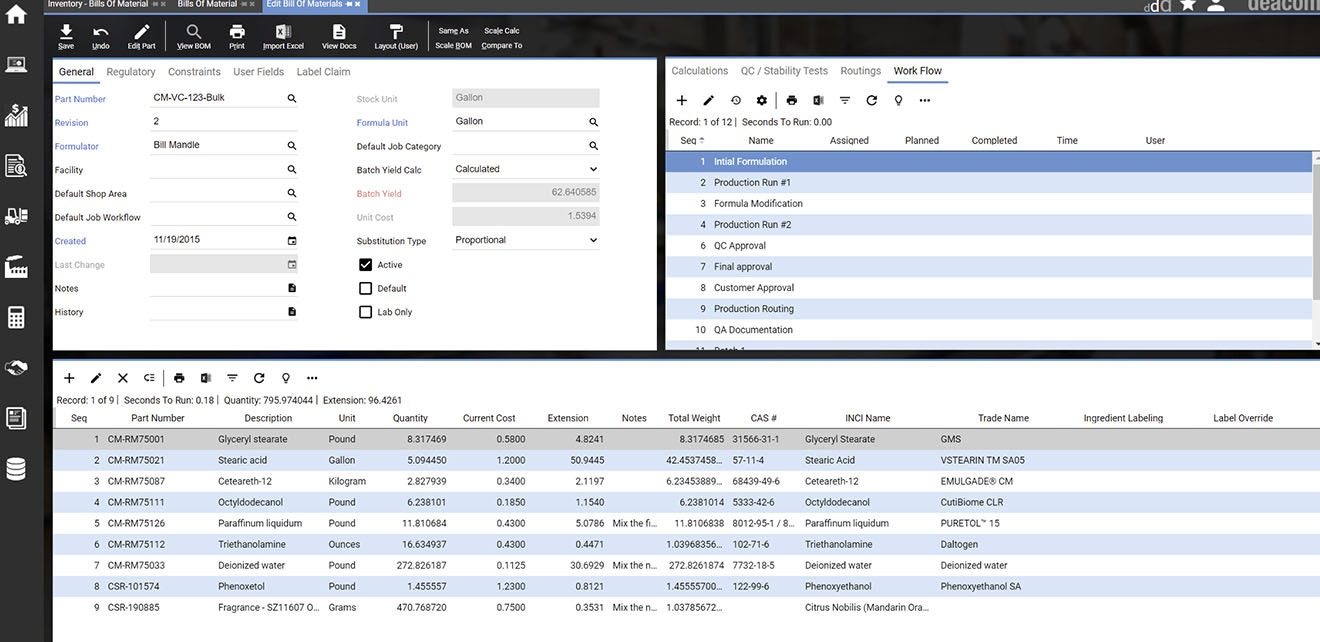
Task: Enable the Default checkbox
Action: 365,288
